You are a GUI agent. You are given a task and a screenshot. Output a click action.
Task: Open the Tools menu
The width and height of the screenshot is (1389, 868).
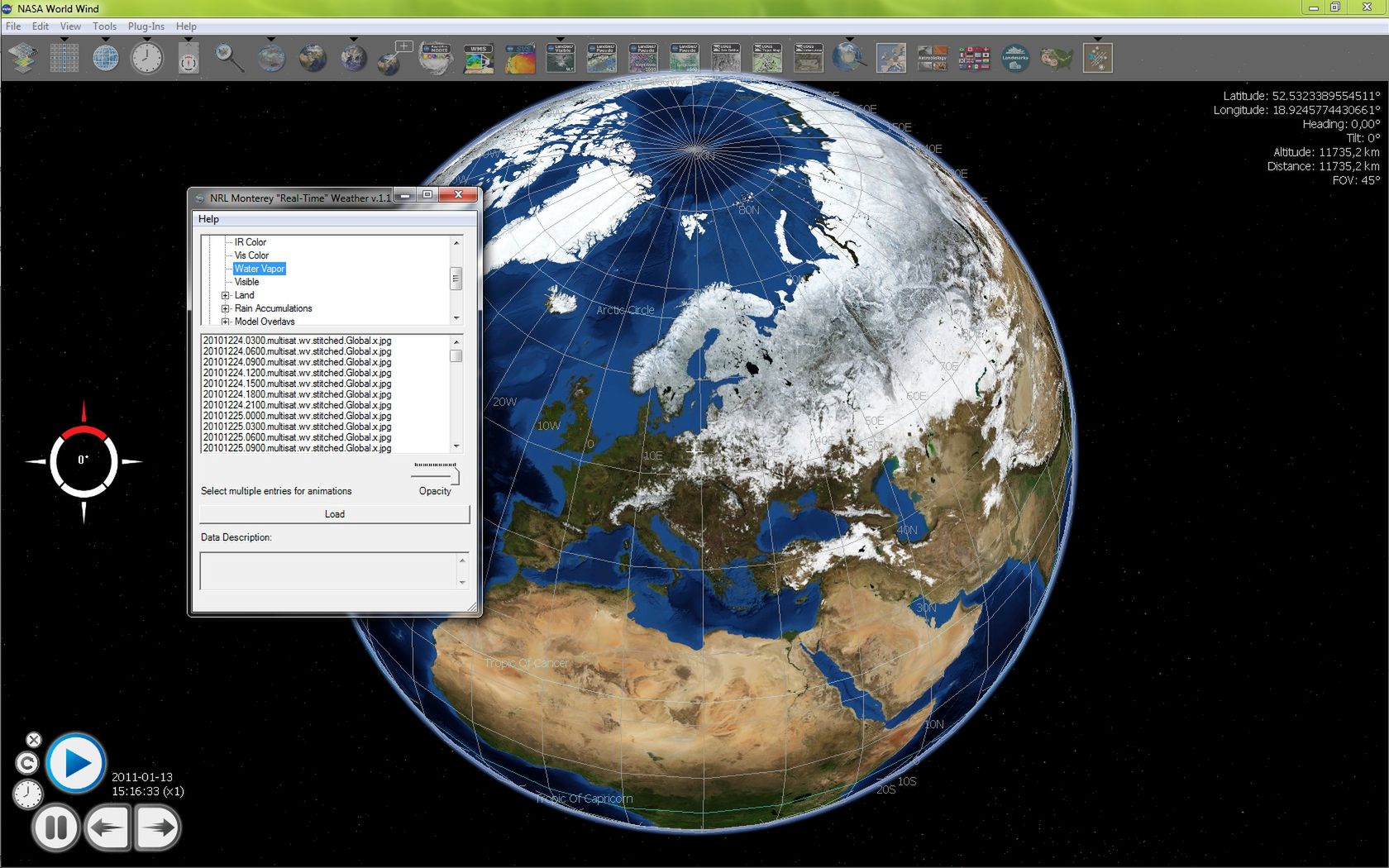(x=104, y=26)
